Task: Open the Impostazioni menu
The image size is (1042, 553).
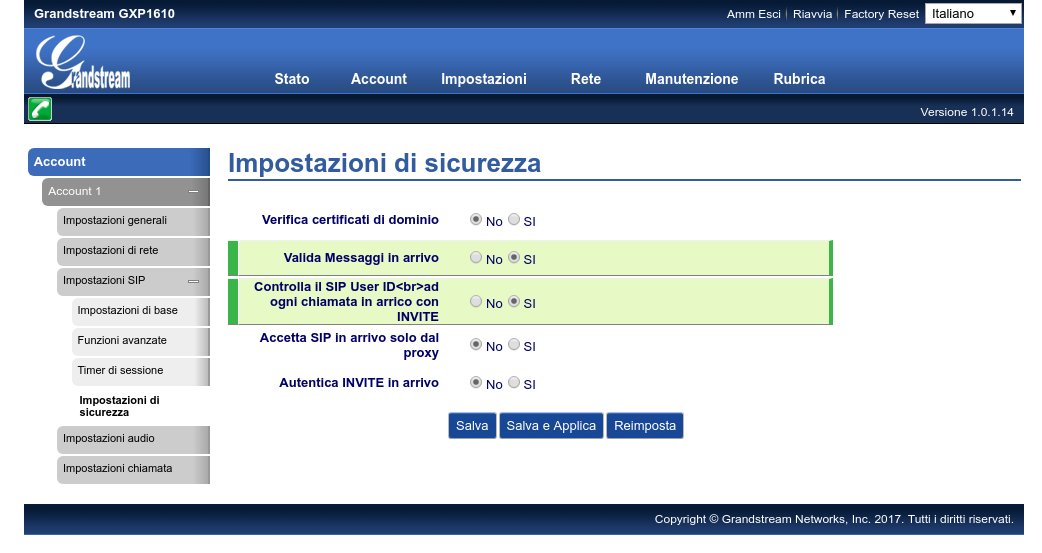Action: (484, 78)
